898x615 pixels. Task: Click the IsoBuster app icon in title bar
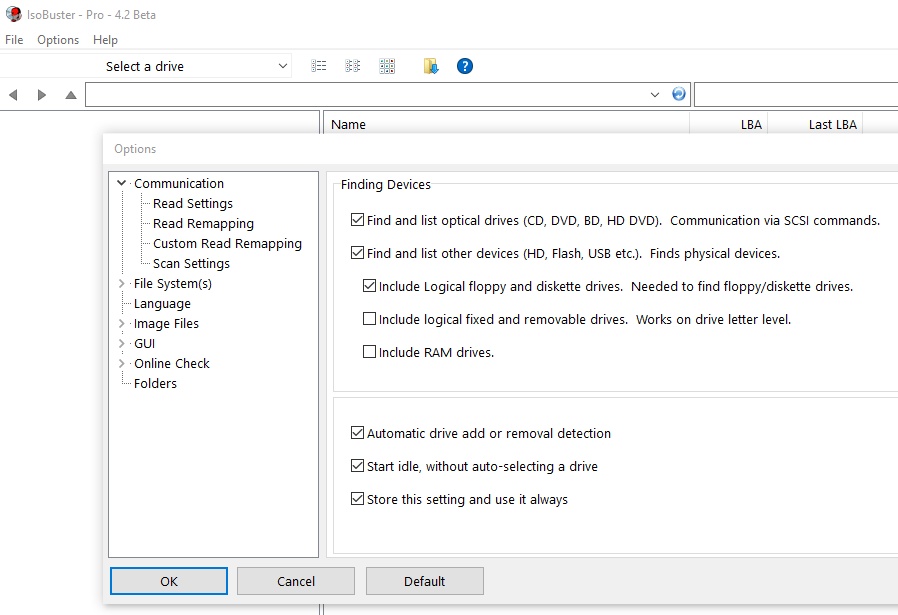(x=13, y=14)
